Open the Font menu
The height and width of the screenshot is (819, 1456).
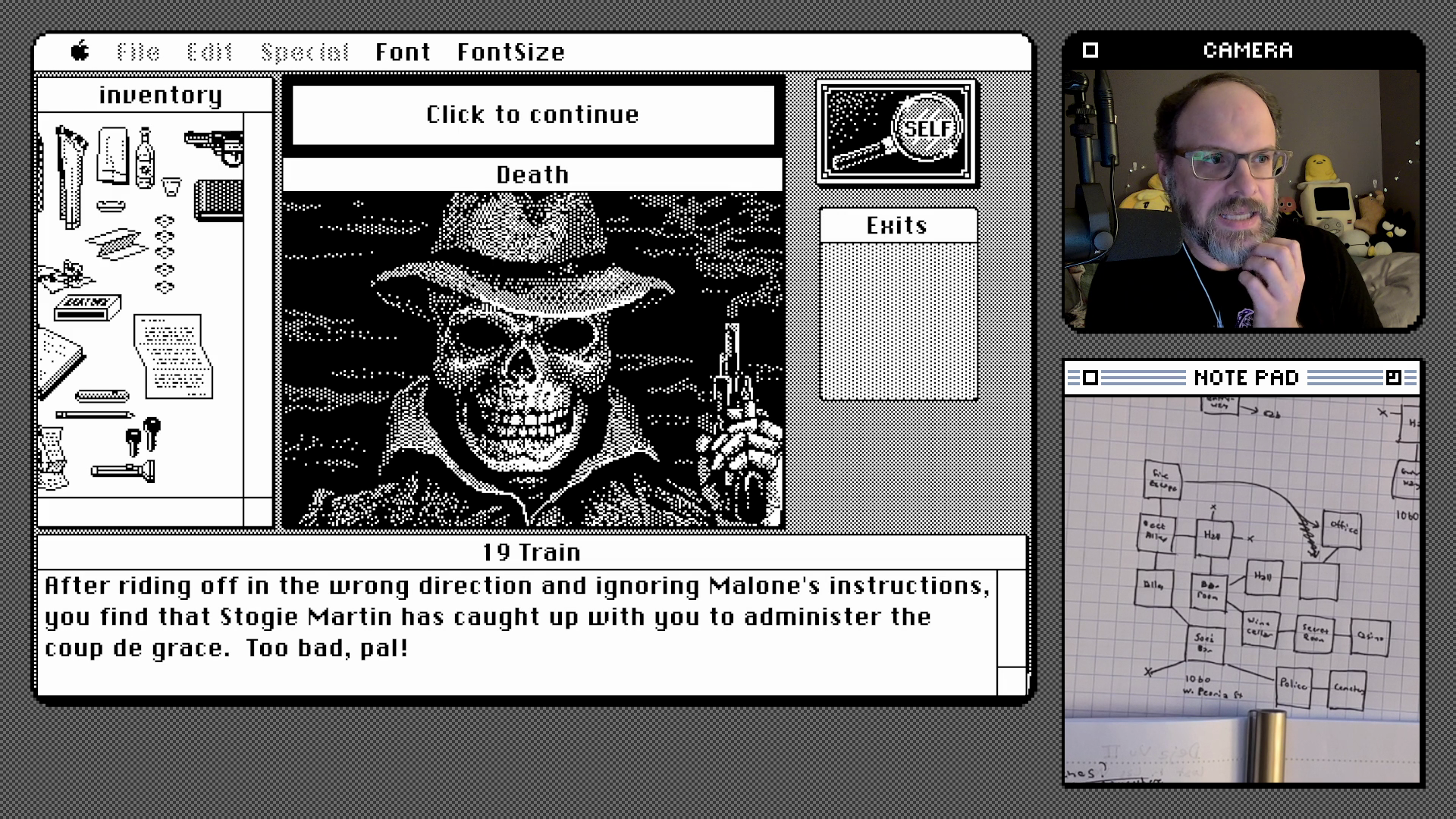click(x=403, y=52)
